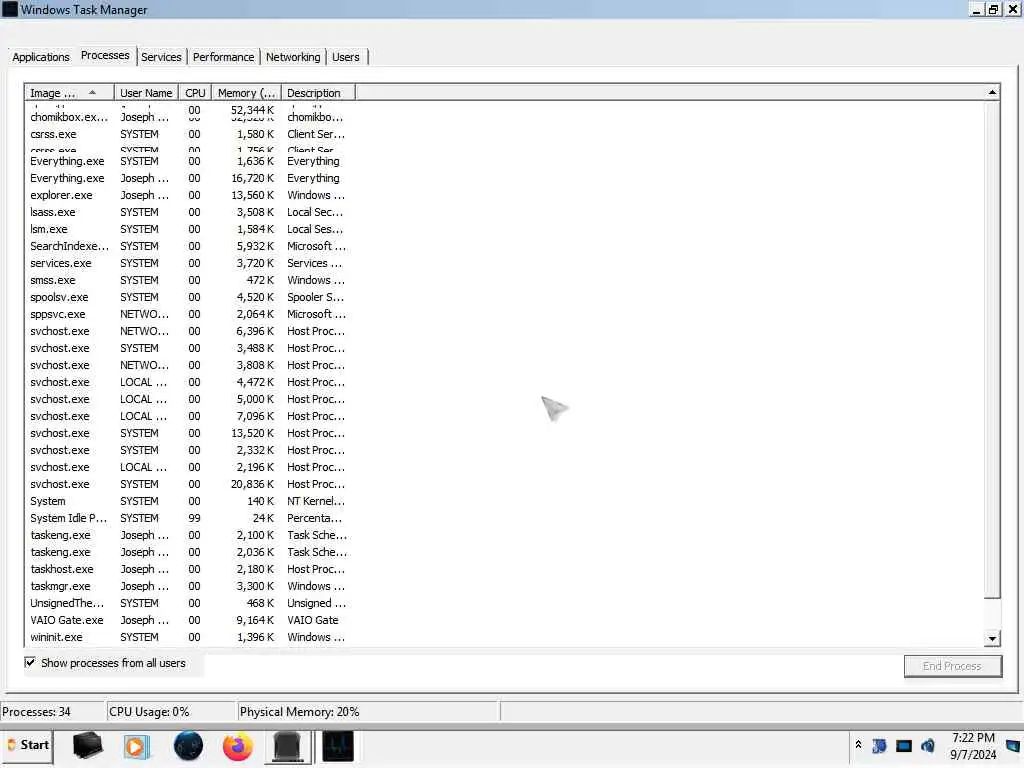Screen dimensions: 1024x768
Task: Open the volume tray icon
Action: [927, 746]
